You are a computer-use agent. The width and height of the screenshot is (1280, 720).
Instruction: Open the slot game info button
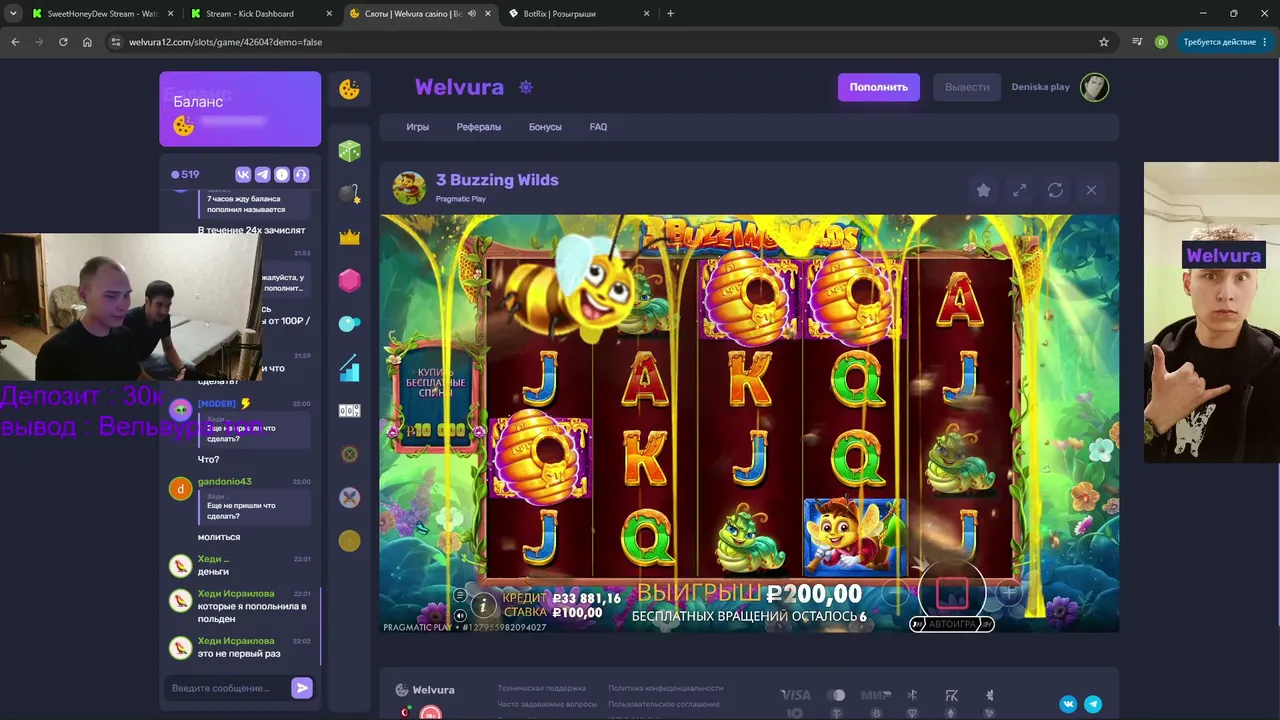483,605
